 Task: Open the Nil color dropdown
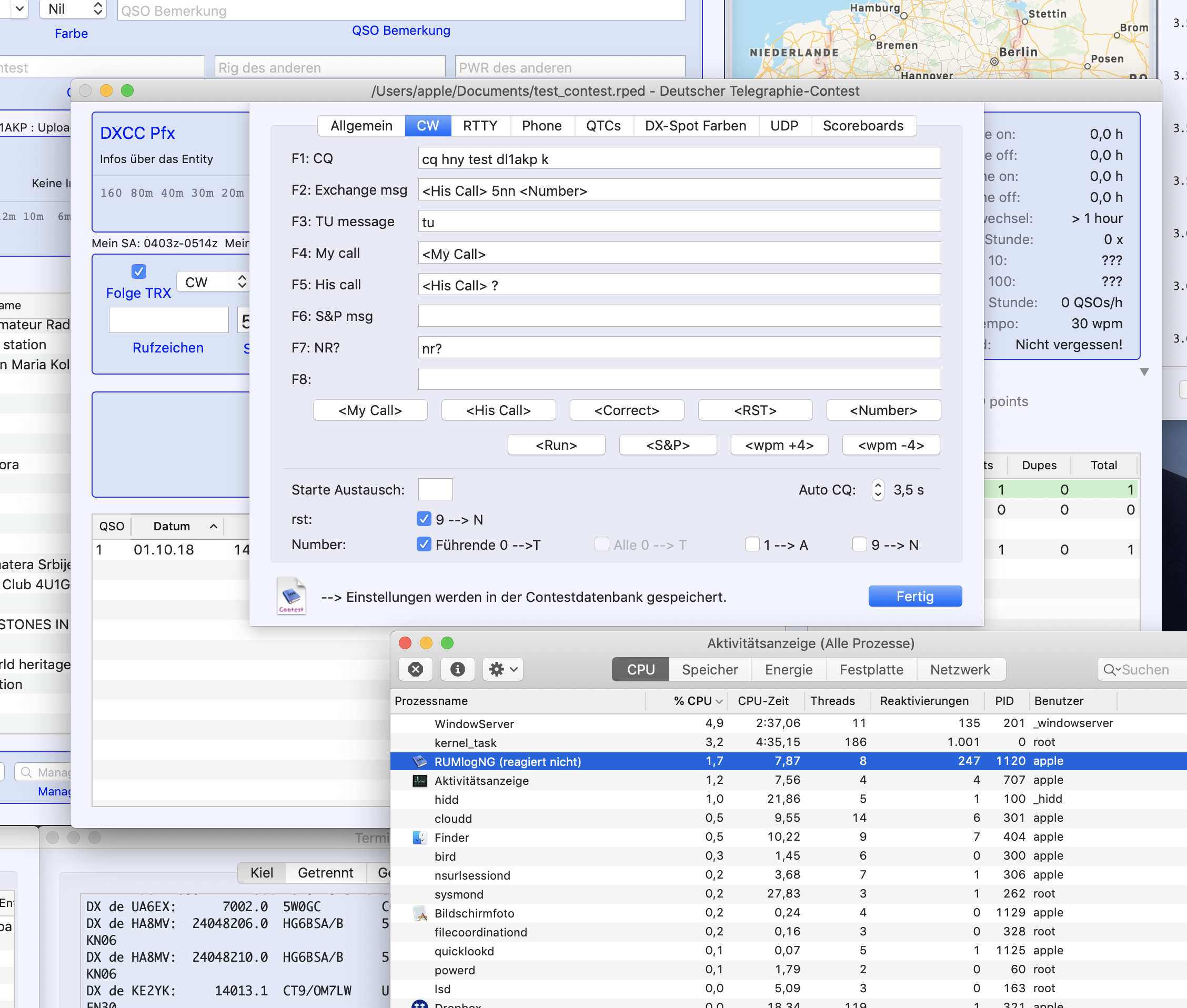coord(73,8)
